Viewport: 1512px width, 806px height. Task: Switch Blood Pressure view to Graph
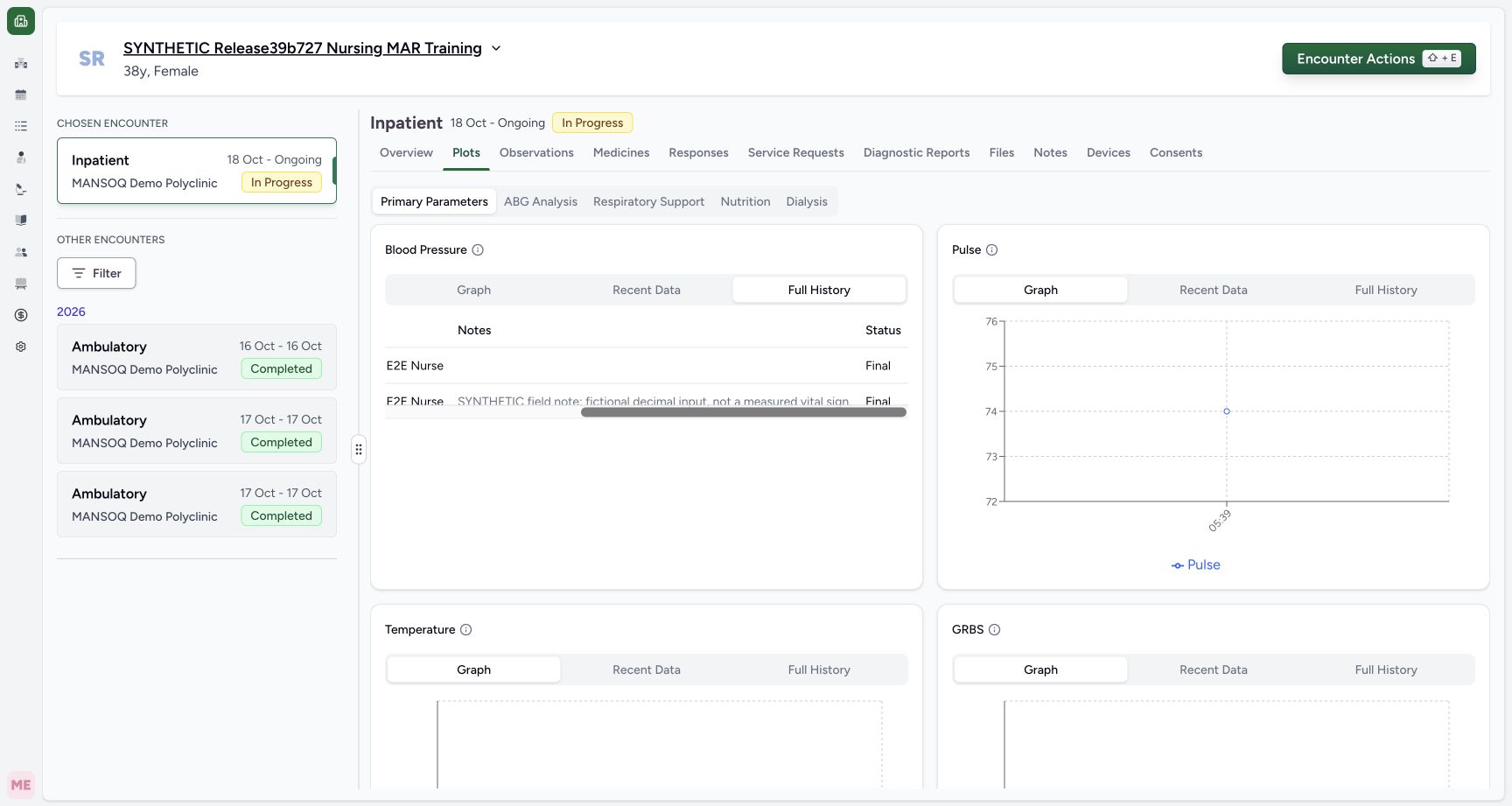pos(473,290)
